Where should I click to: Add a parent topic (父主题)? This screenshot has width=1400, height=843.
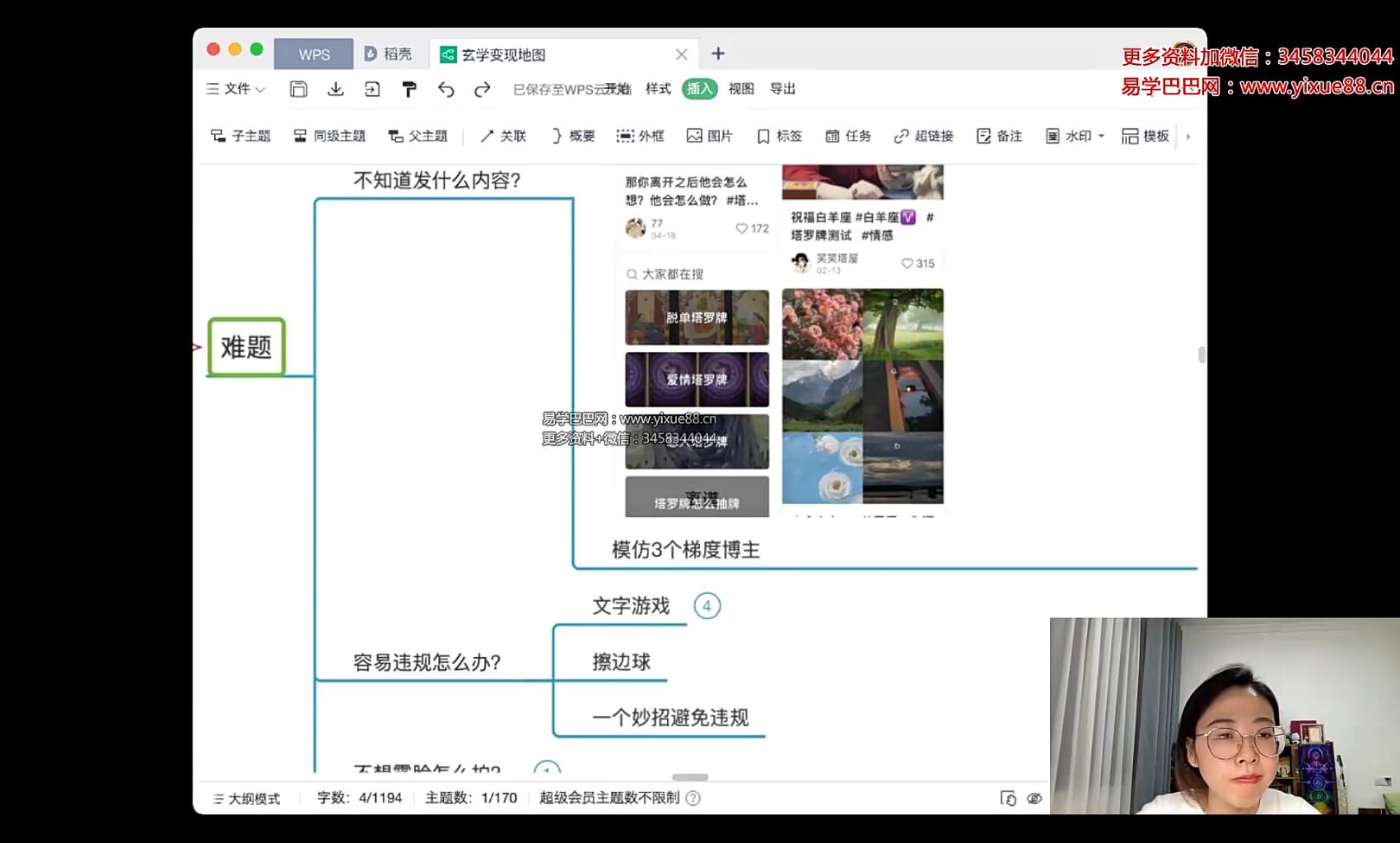tap(418, 136)
